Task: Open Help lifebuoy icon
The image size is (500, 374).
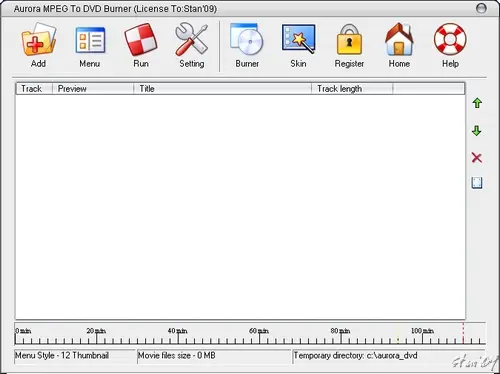Action: point(450,39)
